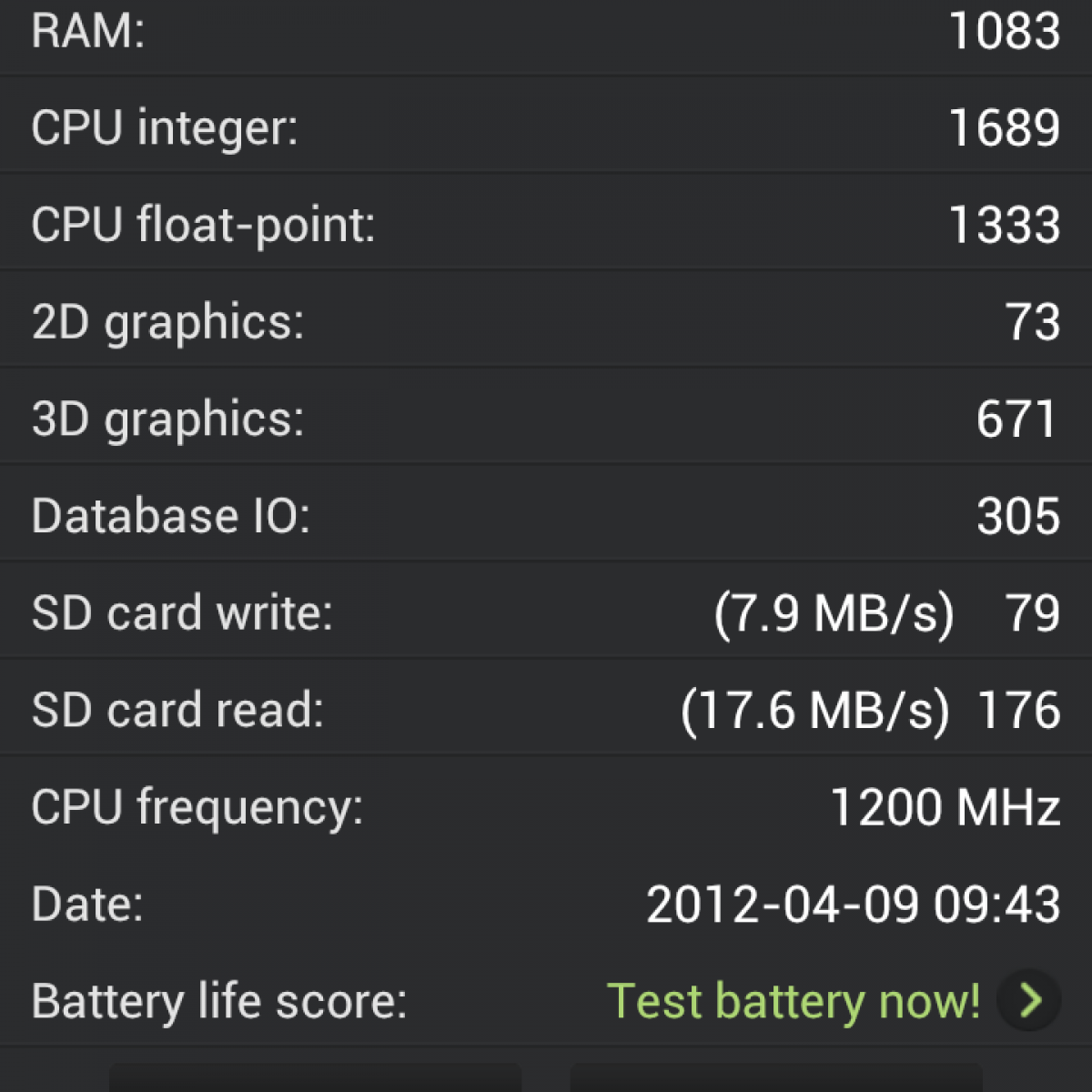The image size is (1092, 1092).
Task: Click the CPU frequency label
Action: pos(197,807)
